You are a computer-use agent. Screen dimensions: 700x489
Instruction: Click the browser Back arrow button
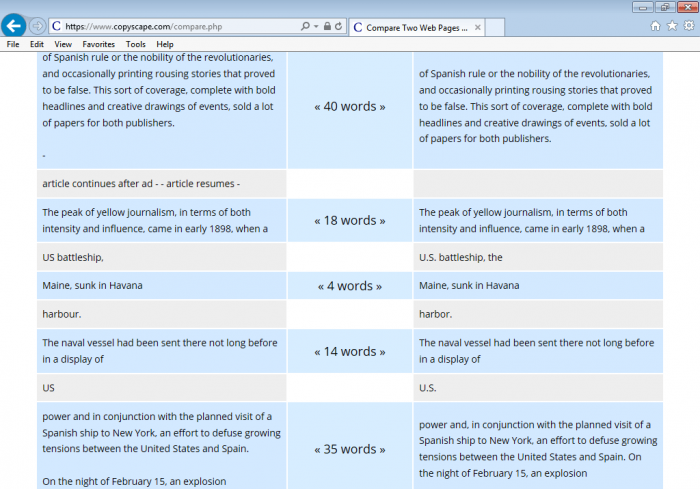14,25
